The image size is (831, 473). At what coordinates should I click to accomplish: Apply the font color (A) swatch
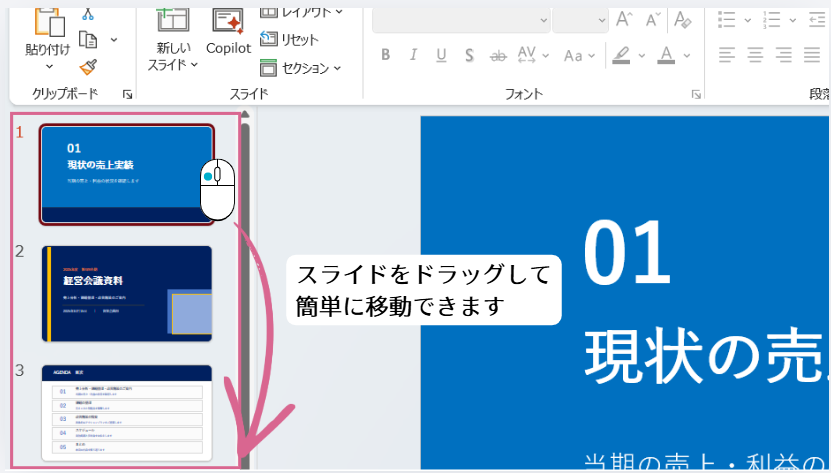pos(666,55)
